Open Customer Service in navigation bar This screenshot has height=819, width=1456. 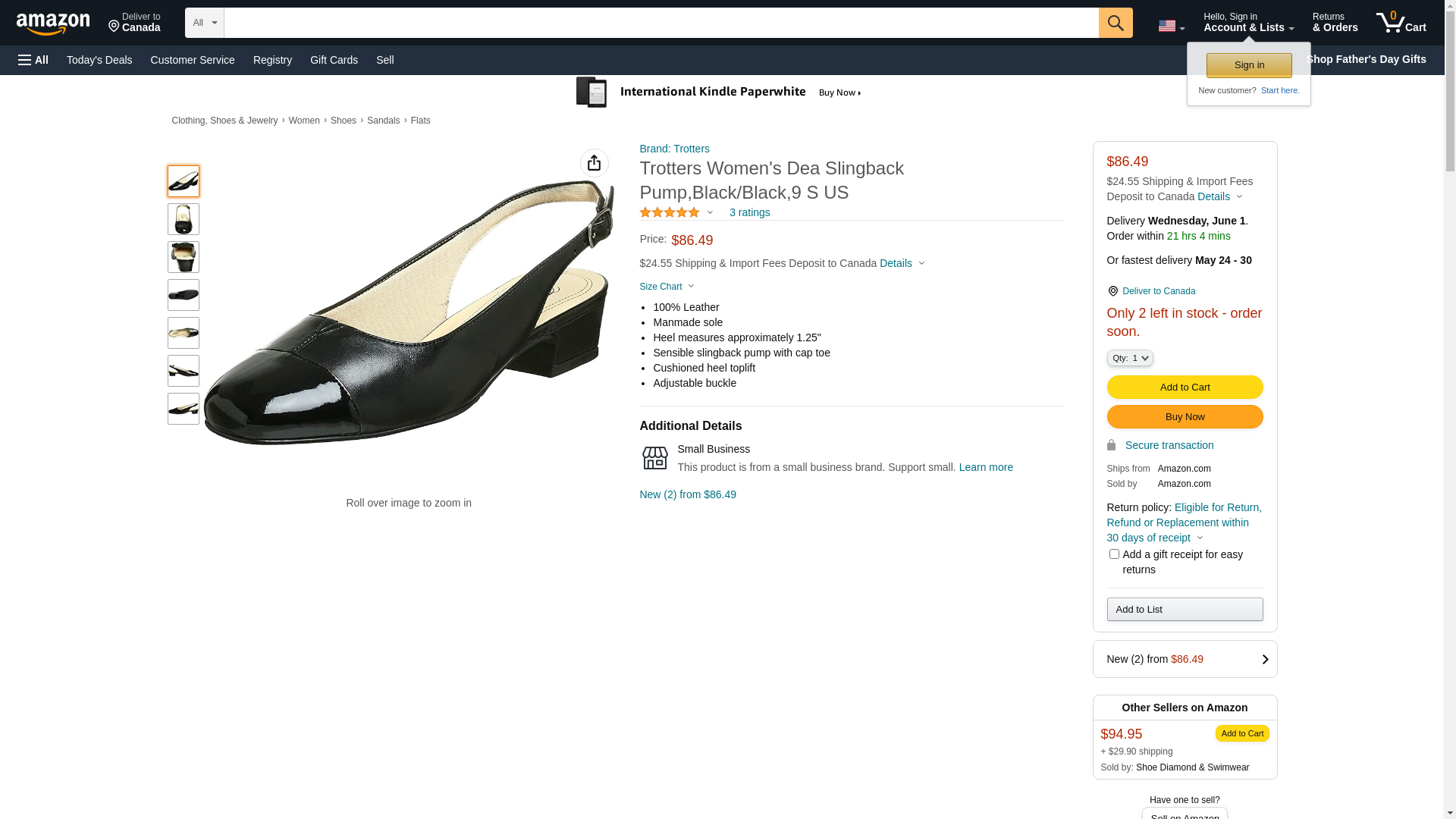tap(193, 60)
